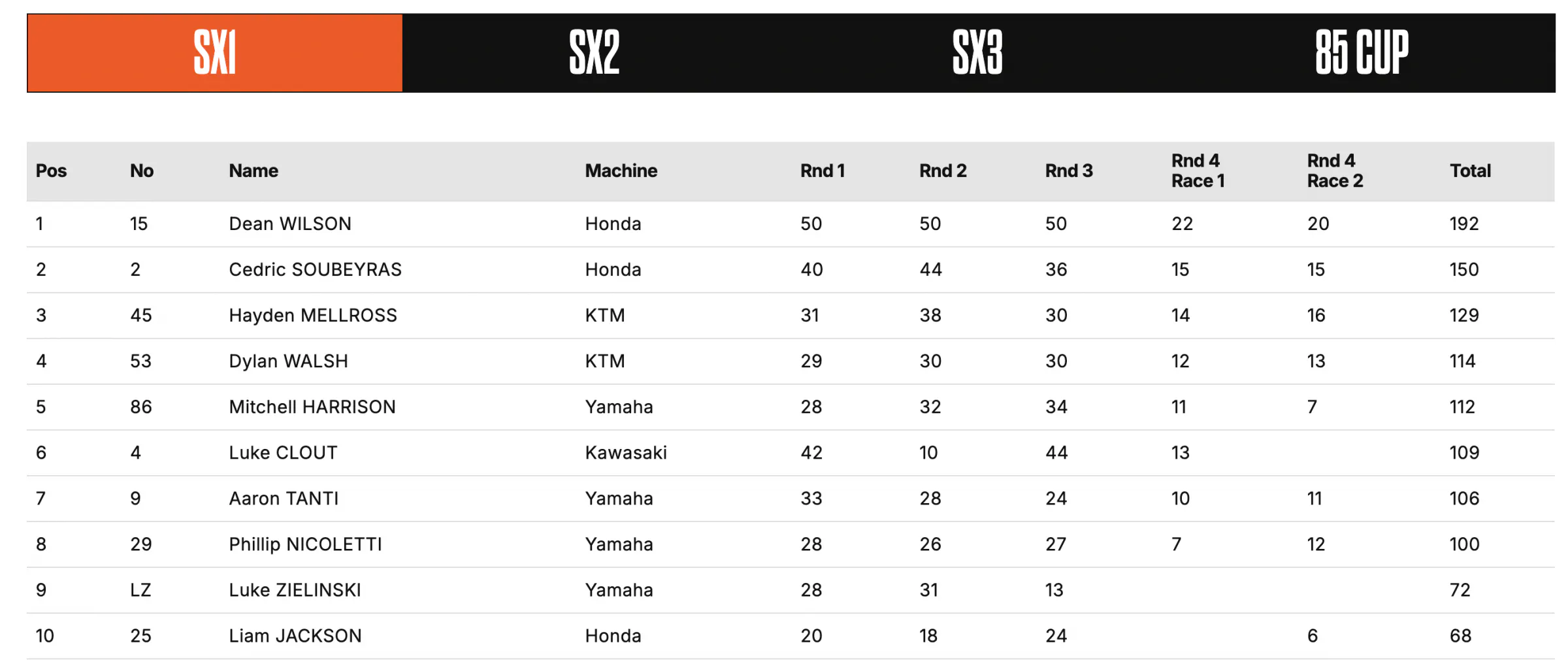The width and height of the screenshot is (1568, 660).
Task: Sort by Rnd 1 results column
Action: (823, 171)
